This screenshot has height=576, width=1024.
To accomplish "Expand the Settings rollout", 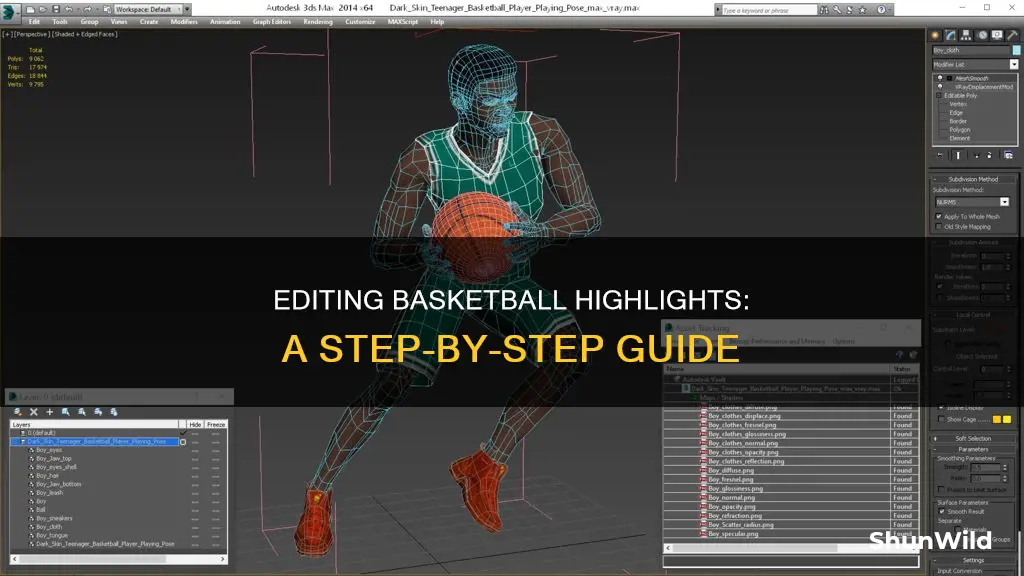I will pyautogui.click(x=973, y=560).
